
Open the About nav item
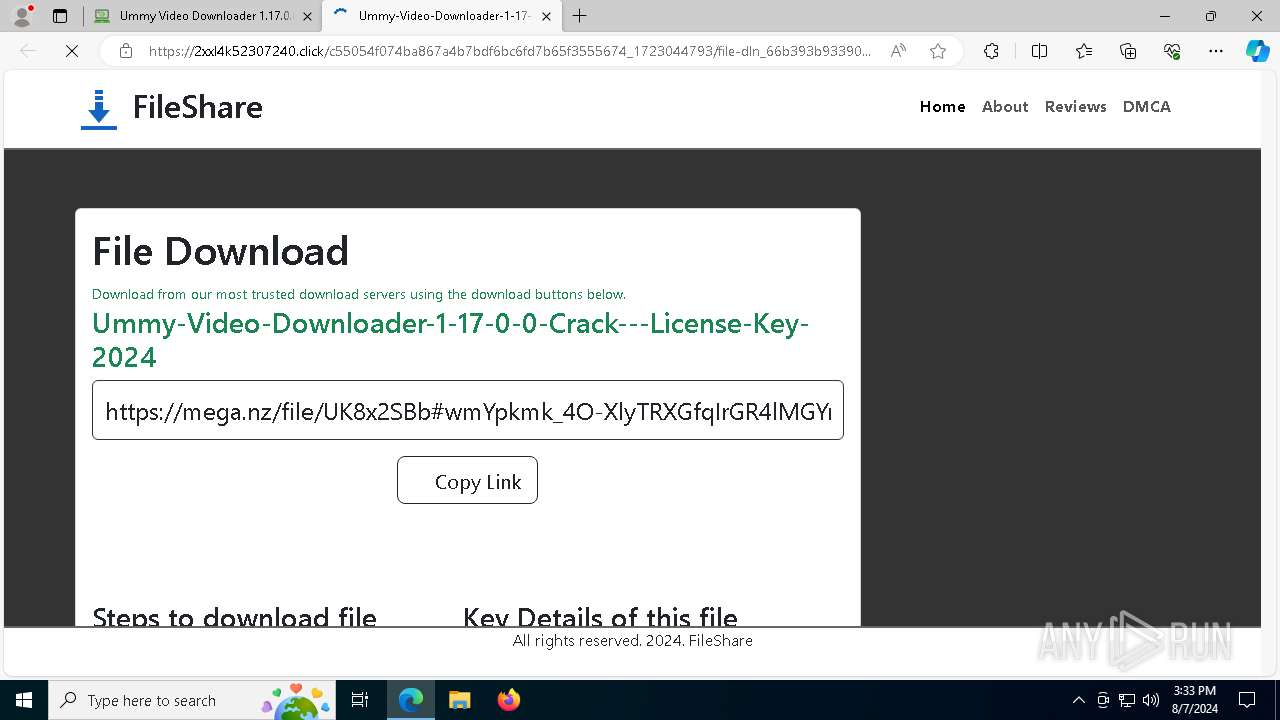click(1005, 106)
